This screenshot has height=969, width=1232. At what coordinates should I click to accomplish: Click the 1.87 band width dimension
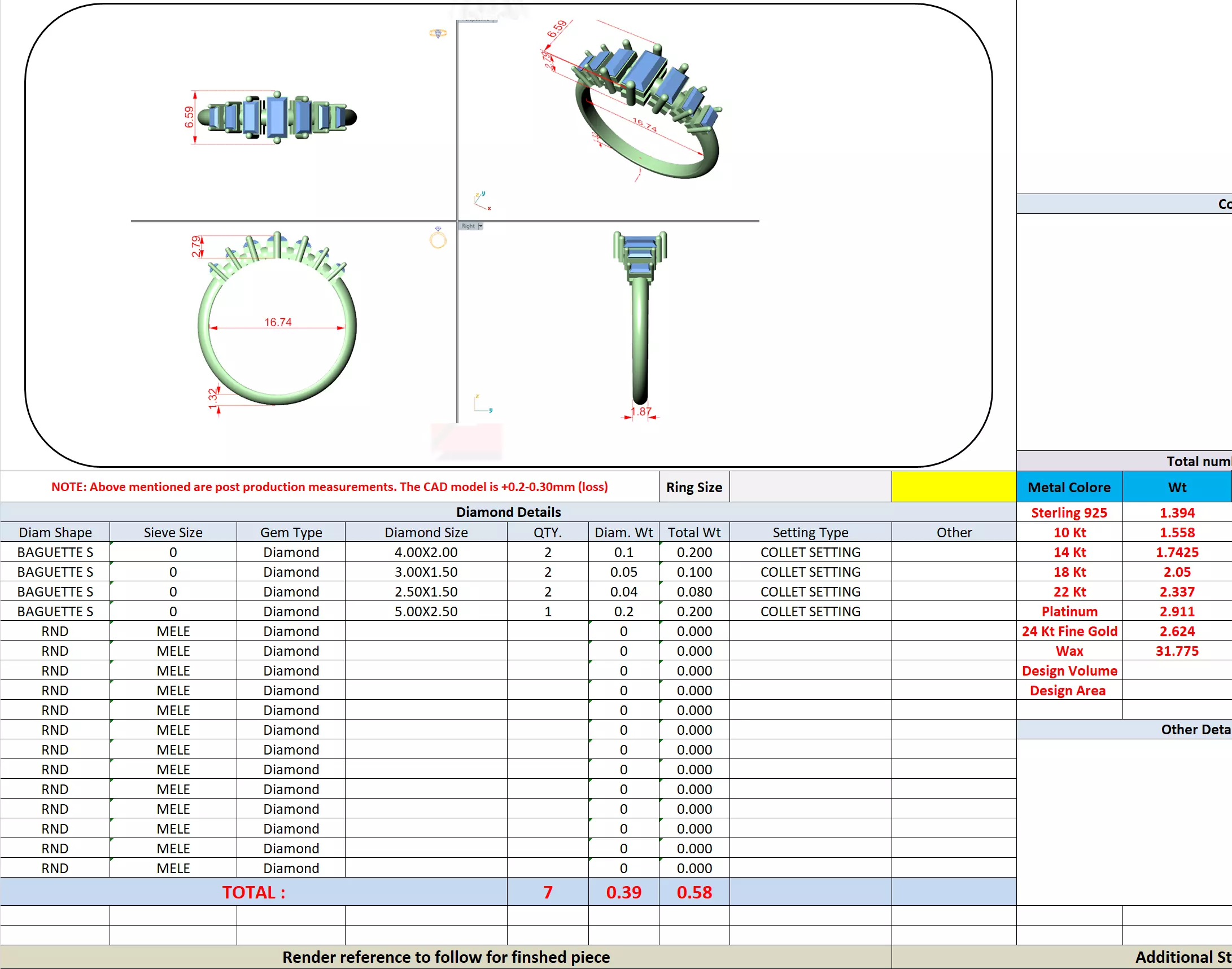641,411
